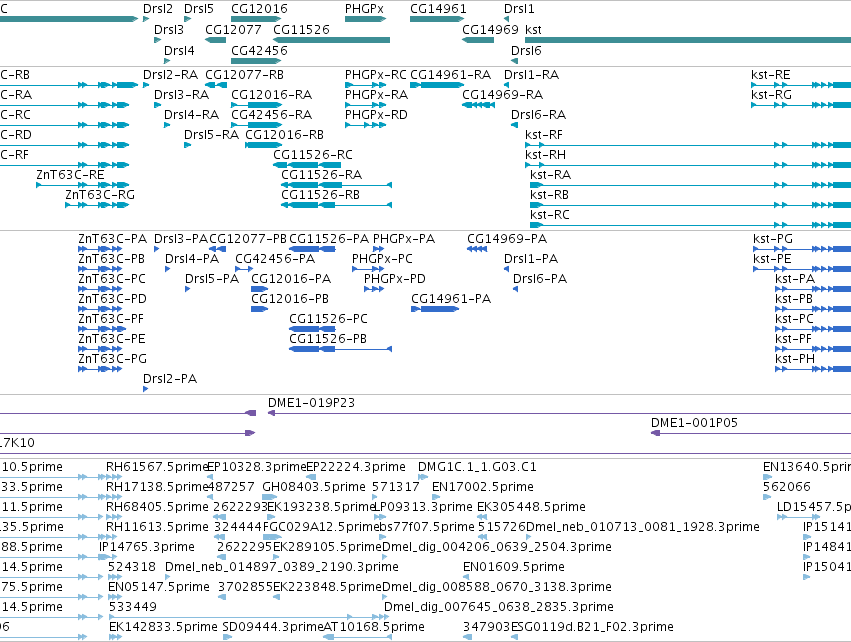Select protein kst-PG
851x642 pixels.
click(x=773, y=239)
